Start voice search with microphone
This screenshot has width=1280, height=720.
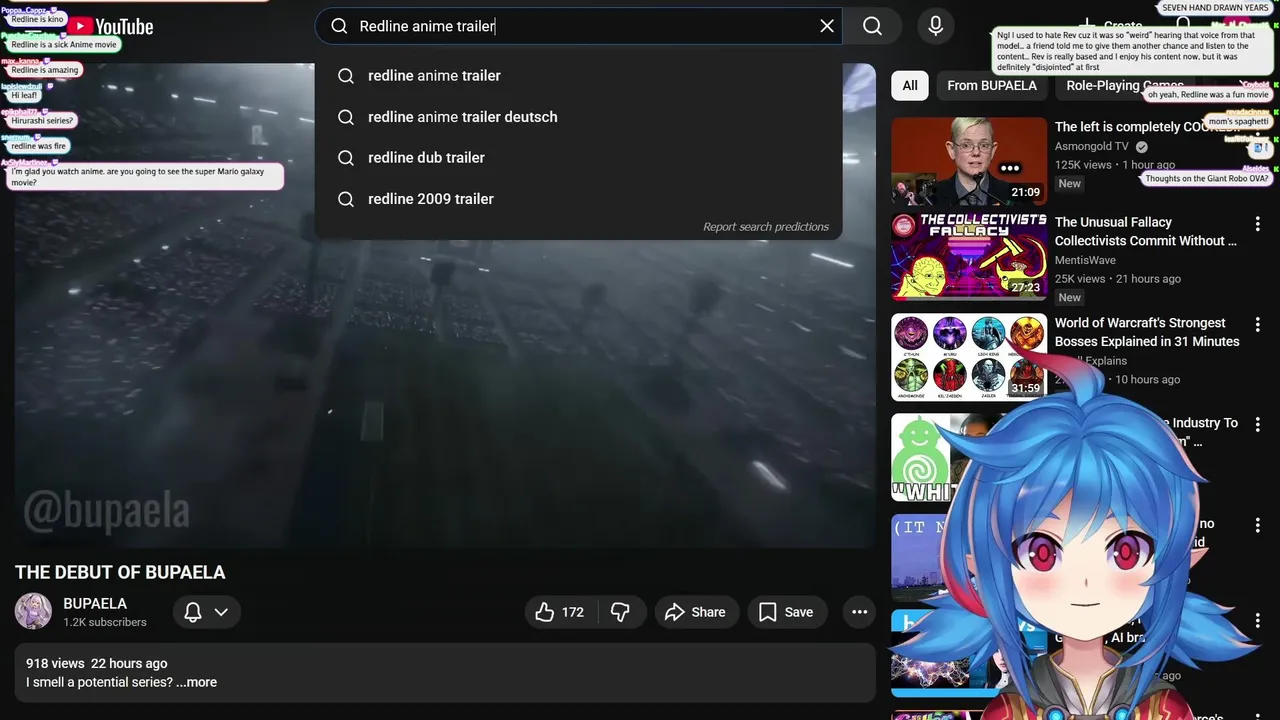click(935, 26)
